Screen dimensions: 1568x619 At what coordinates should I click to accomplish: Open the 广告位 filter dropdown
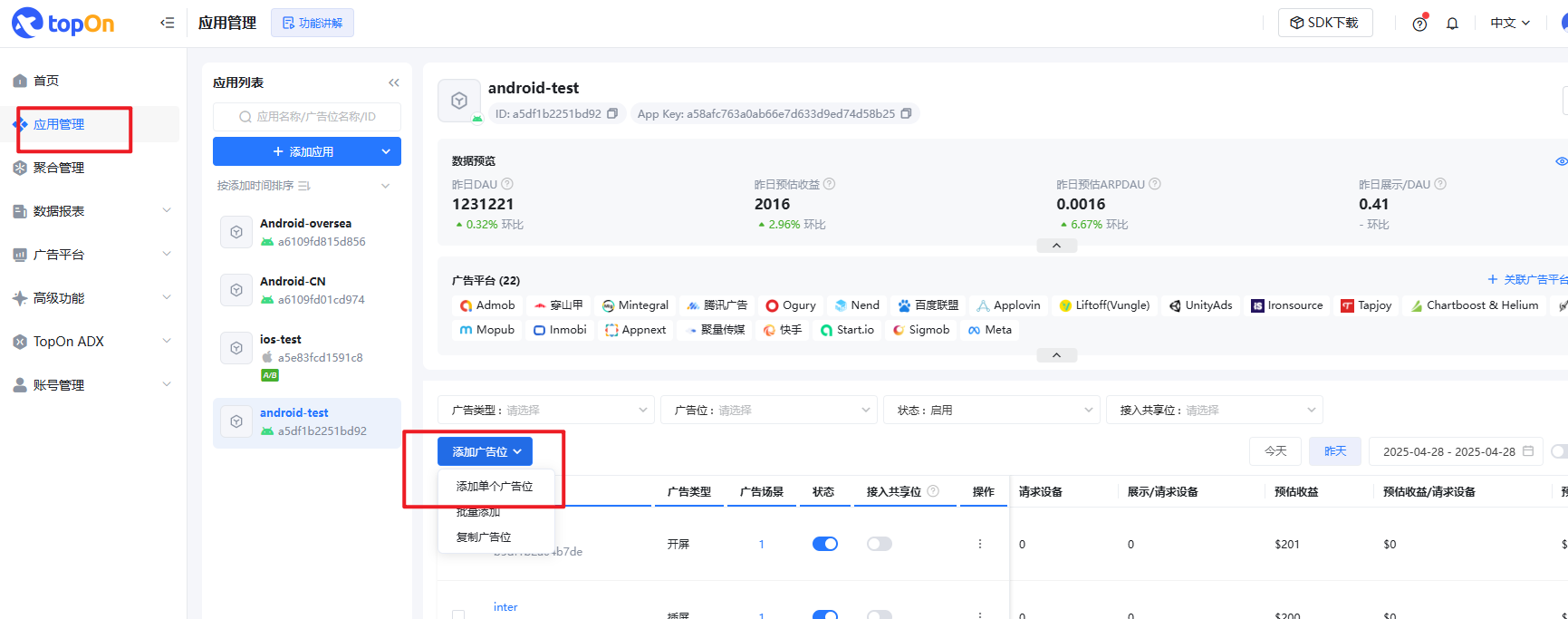coord(769,410)
